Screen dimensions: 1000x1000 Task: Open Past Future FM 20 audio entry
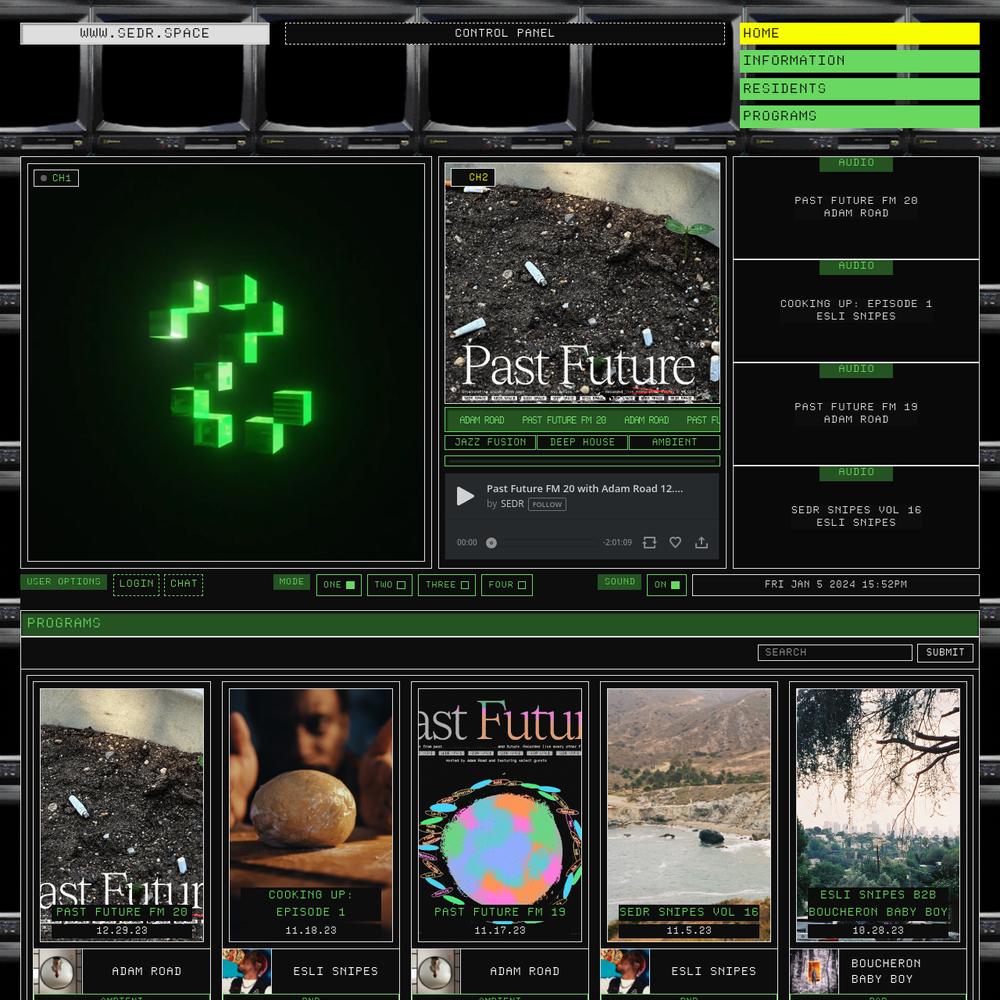tap(856, 207)
